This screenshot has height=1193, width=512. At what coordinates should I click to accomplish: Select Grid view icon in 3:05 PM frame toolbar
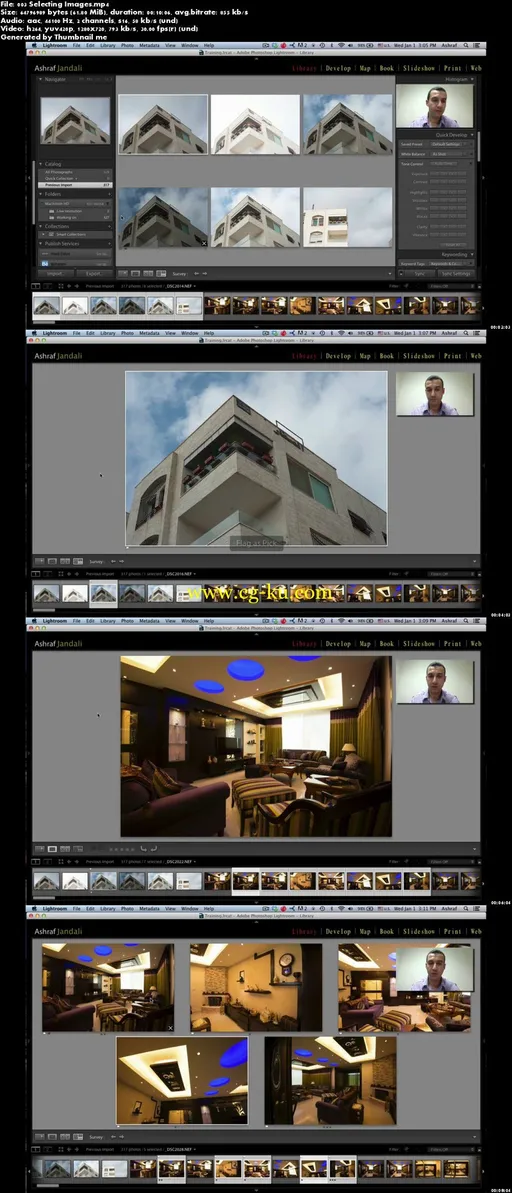tap(125, 273)
